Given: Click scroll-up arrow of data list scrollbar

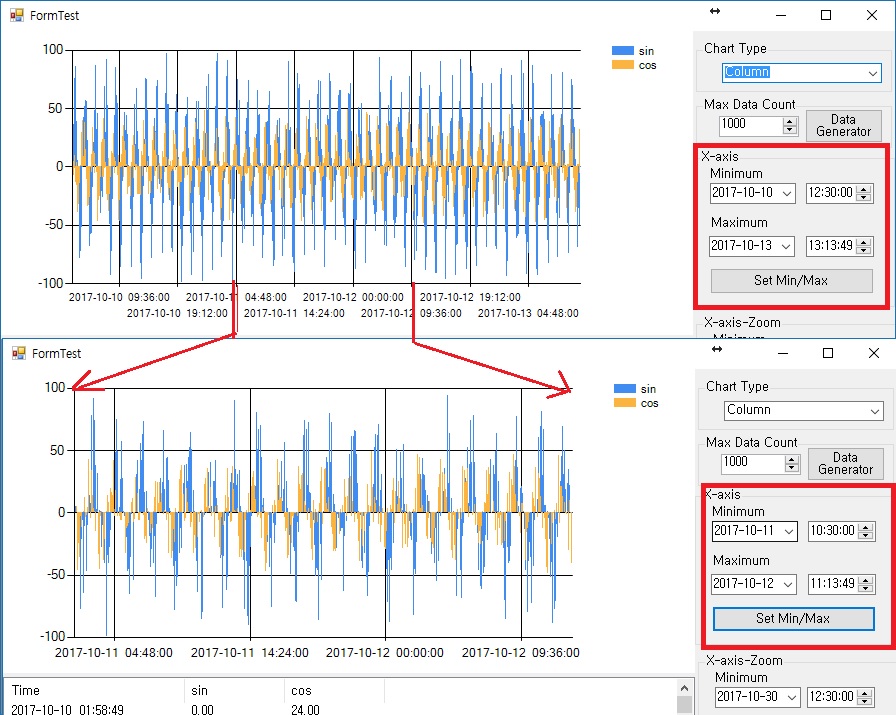Looking at the screenshot, I should 684,688.
